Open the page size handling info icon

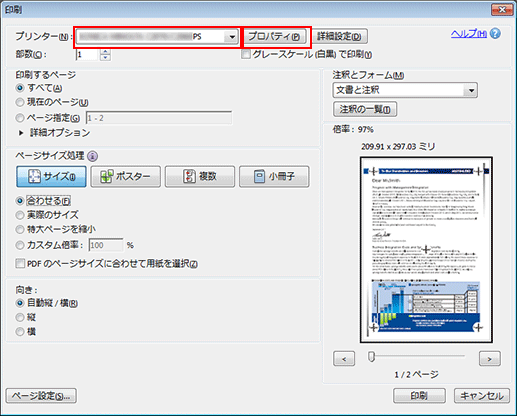tap(92, 156)
